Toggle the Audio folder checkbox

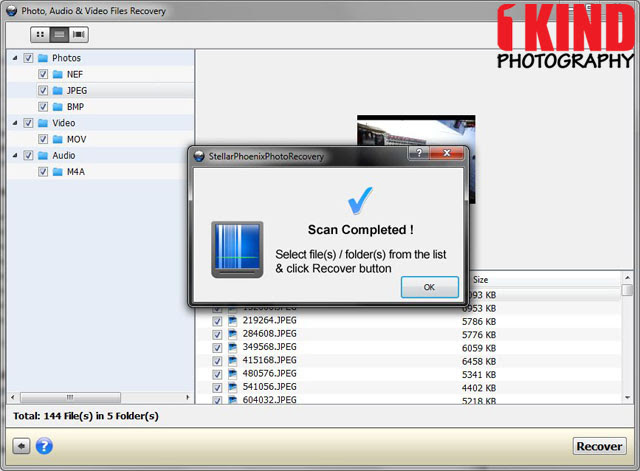pos(28,156)
